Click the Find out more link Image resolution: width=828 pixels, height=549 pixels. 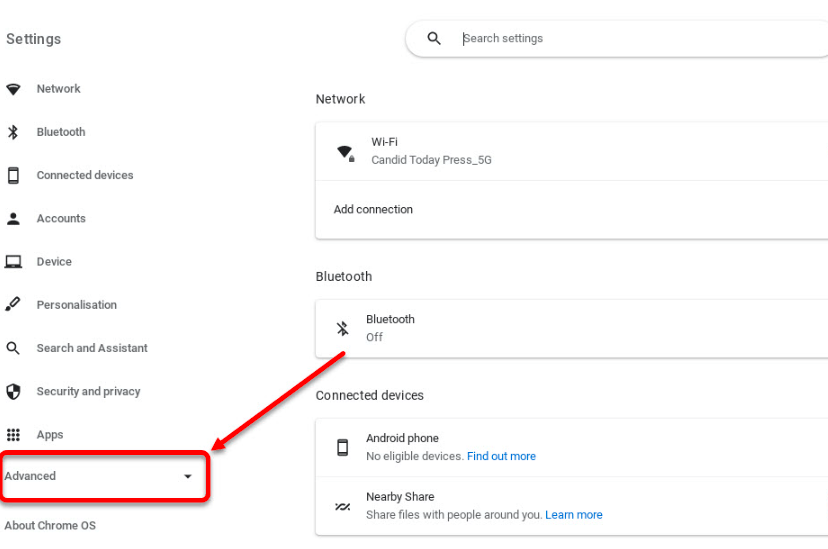(x=501, y=456)
